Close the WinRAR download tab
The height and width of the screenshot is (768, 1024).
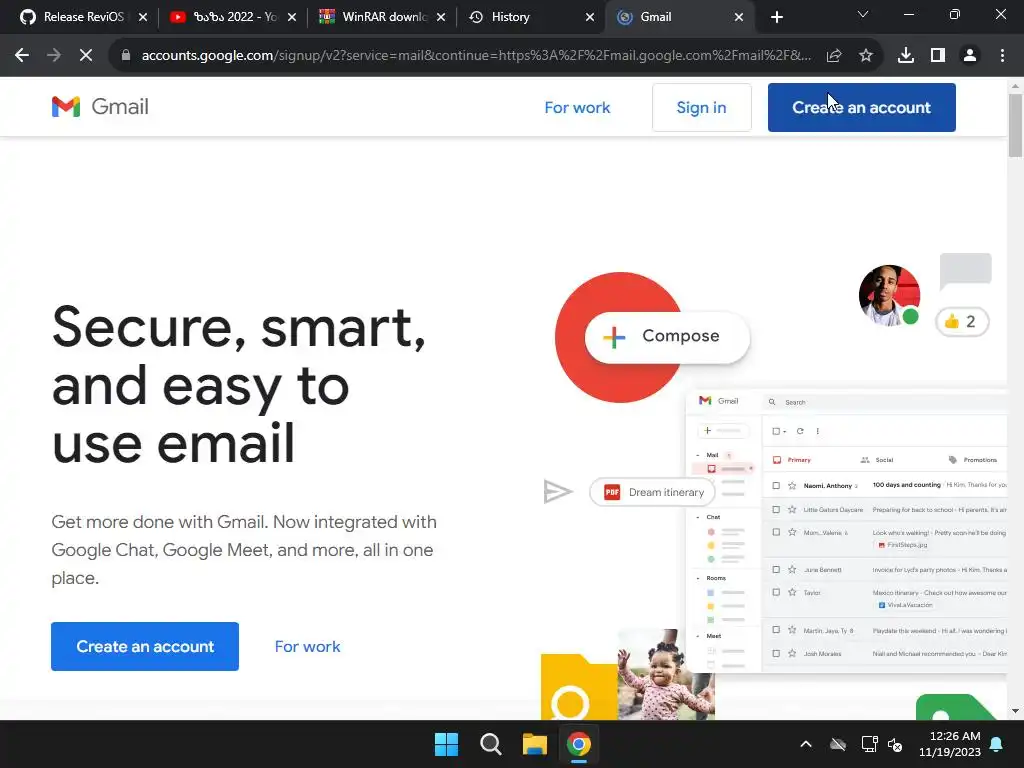tap(441, 17)
